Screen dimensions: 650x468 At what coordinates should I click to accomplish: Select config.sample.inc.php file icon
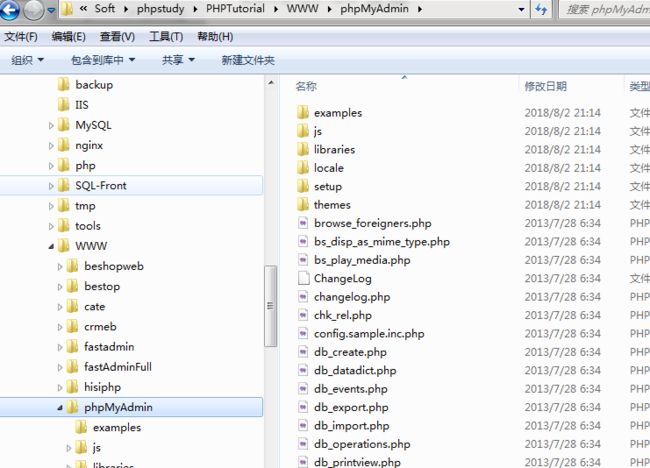[303, 333]
